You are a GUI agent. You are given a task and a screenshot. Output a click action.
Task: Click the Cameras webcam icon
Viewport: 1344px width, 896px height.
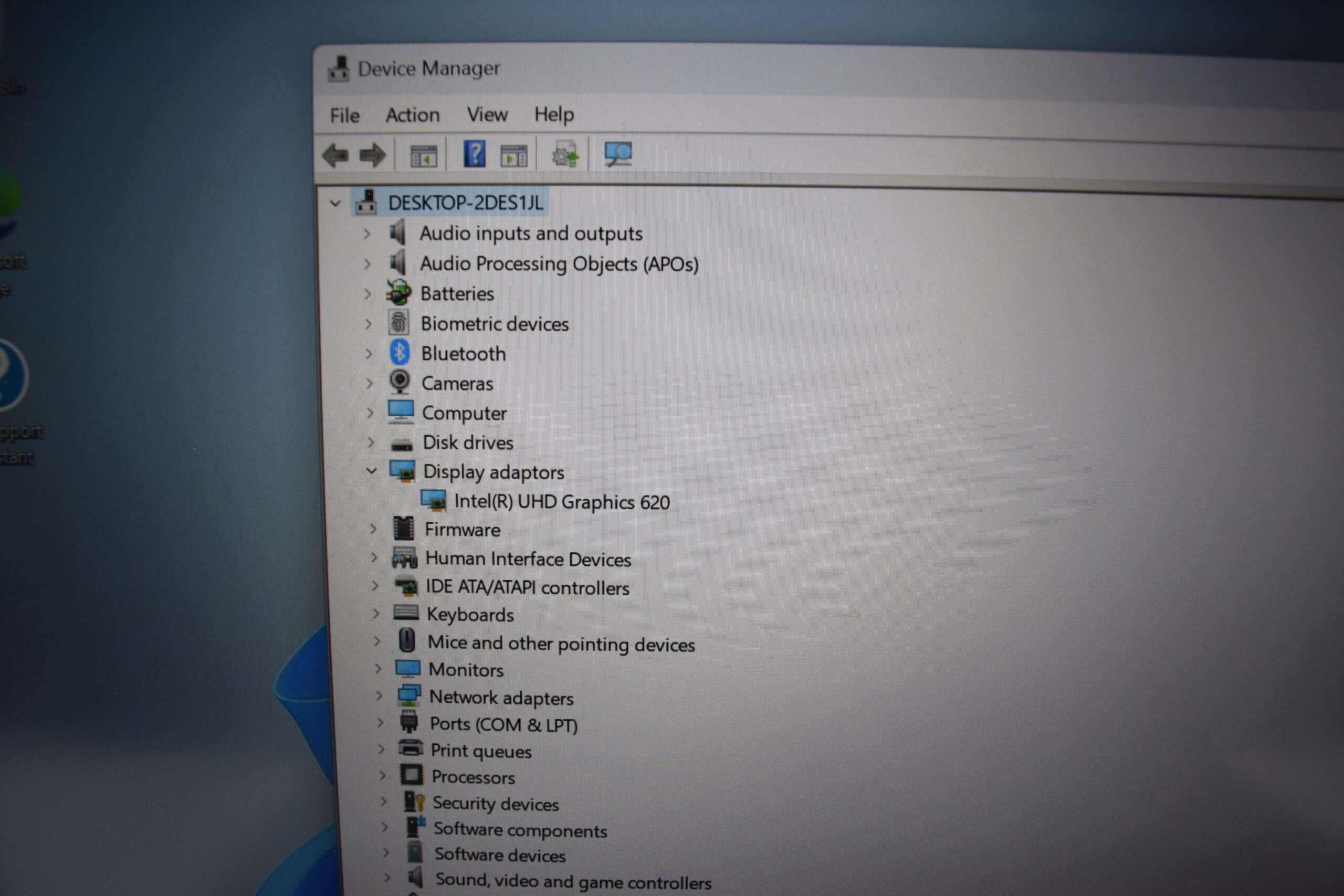coord(400,382)
